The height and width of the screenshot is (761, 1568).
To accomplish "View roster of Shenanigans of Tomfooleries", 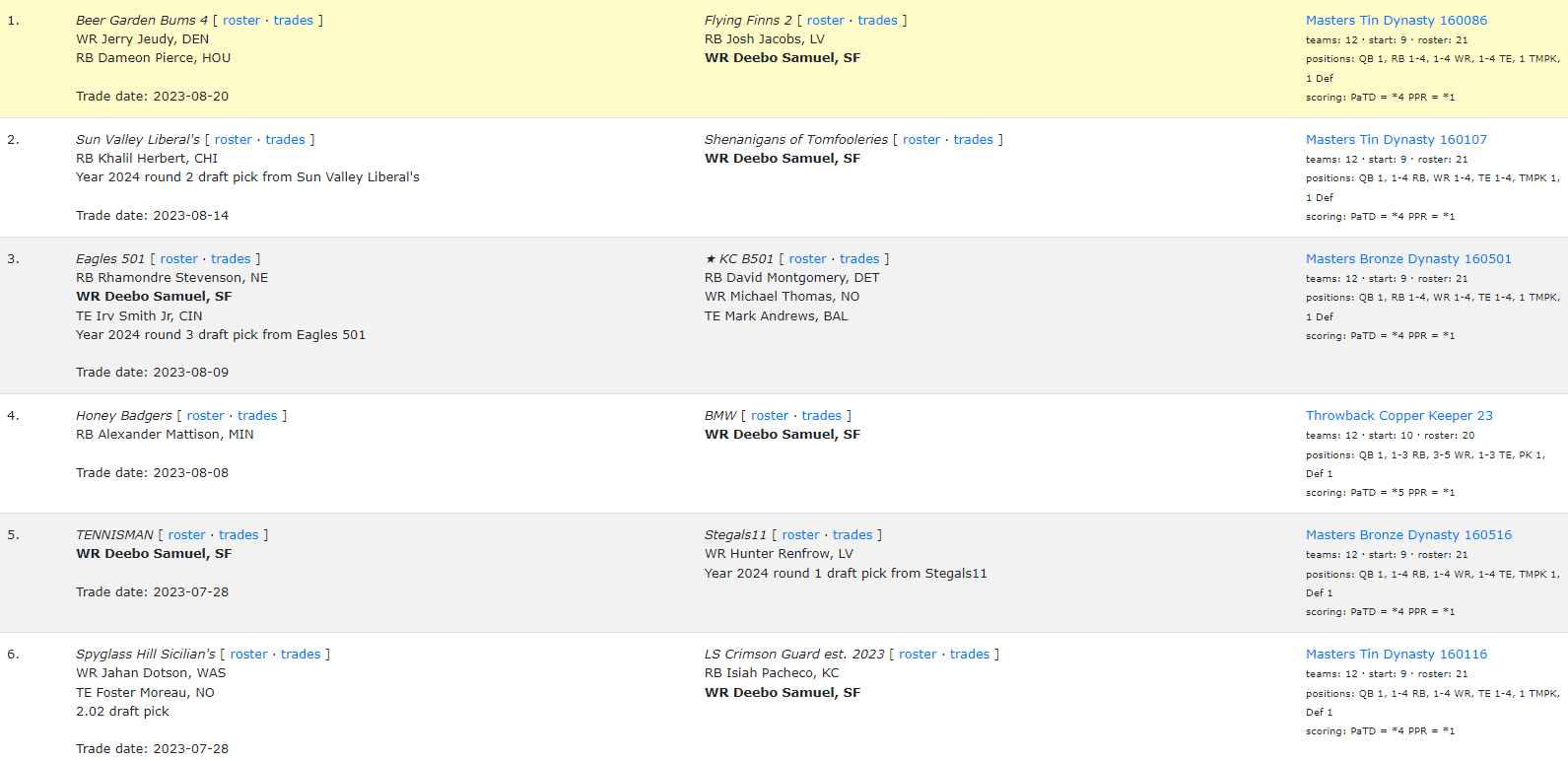I will [921, 139].
